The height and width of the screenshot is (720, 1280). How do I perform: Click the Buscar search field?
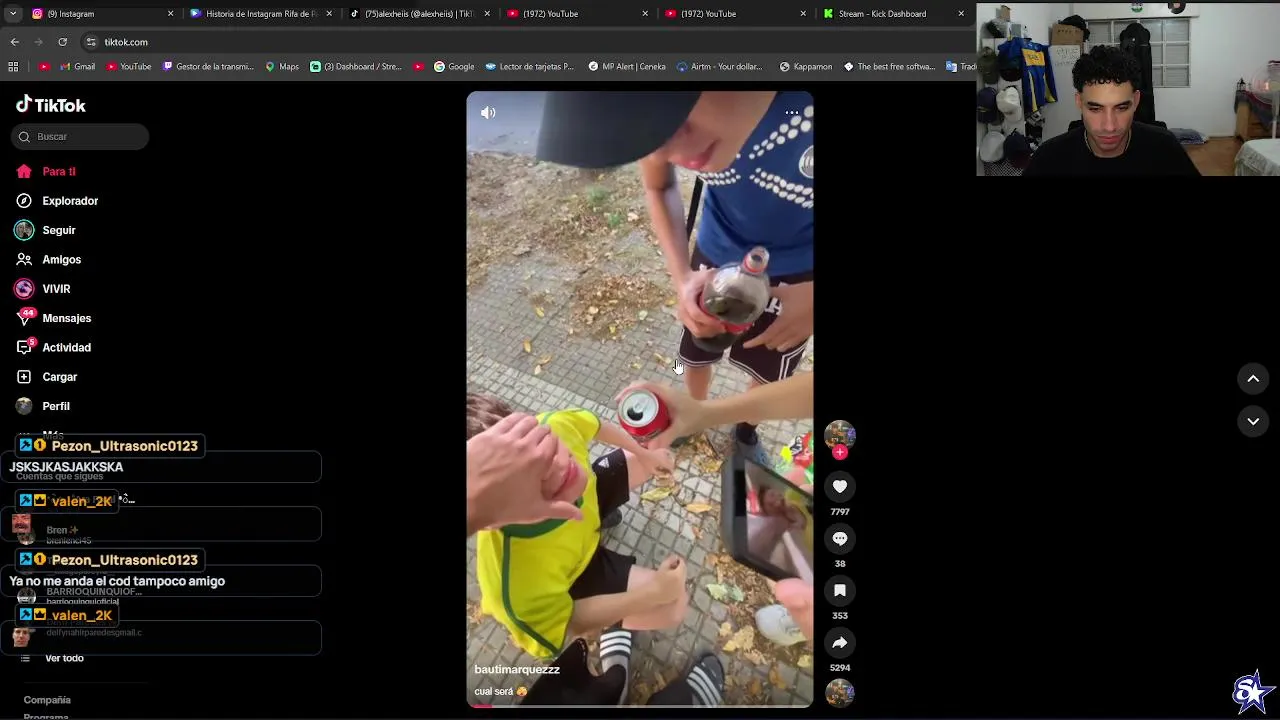pyautogui.click(x=80, y=136)
